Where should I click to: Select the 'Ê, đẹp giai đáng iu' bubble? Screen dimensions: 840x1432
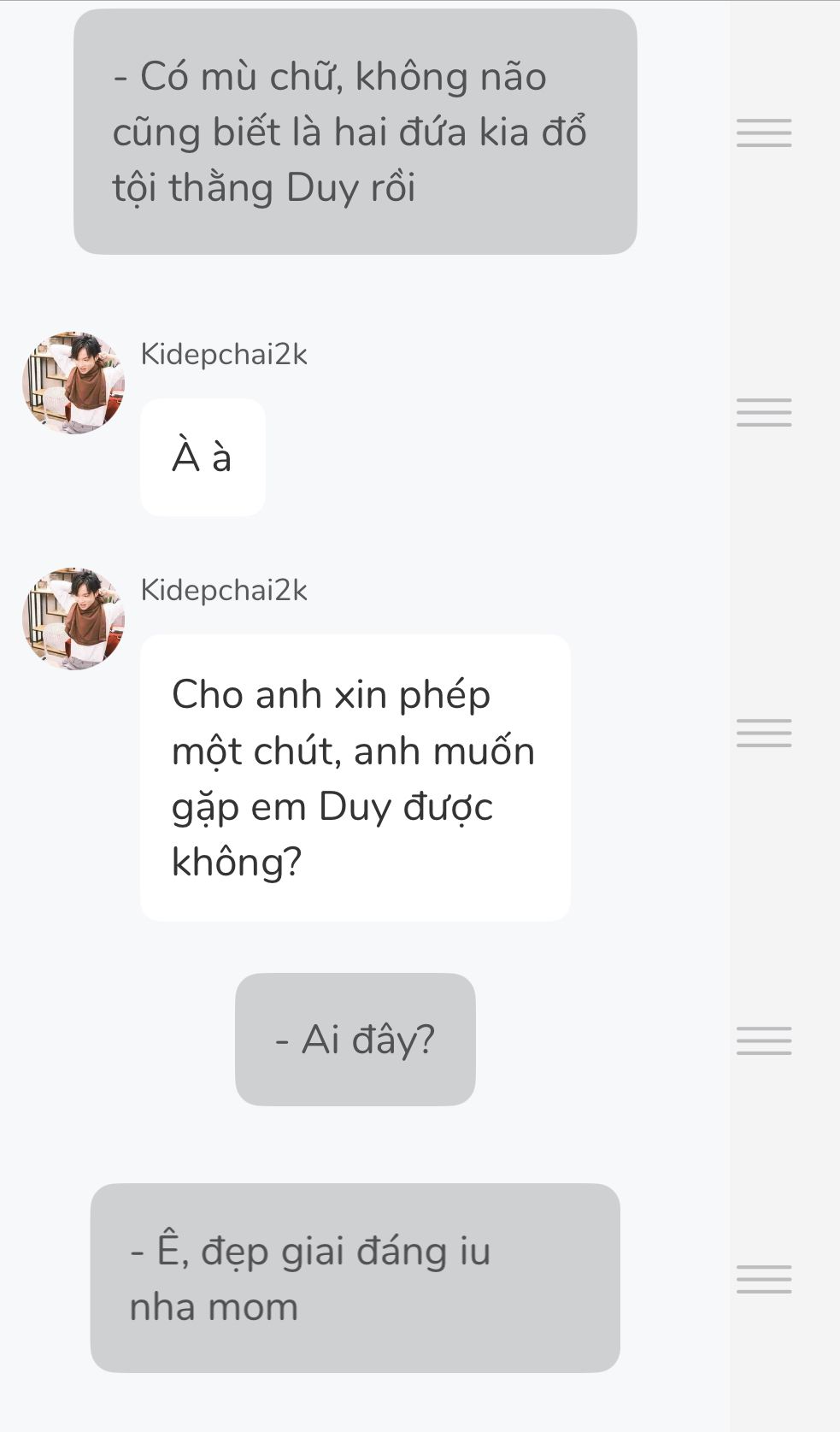pos(355,1278)
